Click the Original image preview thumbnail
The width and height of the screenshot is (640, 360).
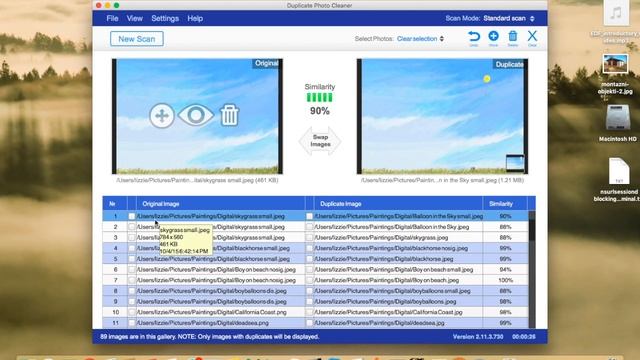click(197, 116)
